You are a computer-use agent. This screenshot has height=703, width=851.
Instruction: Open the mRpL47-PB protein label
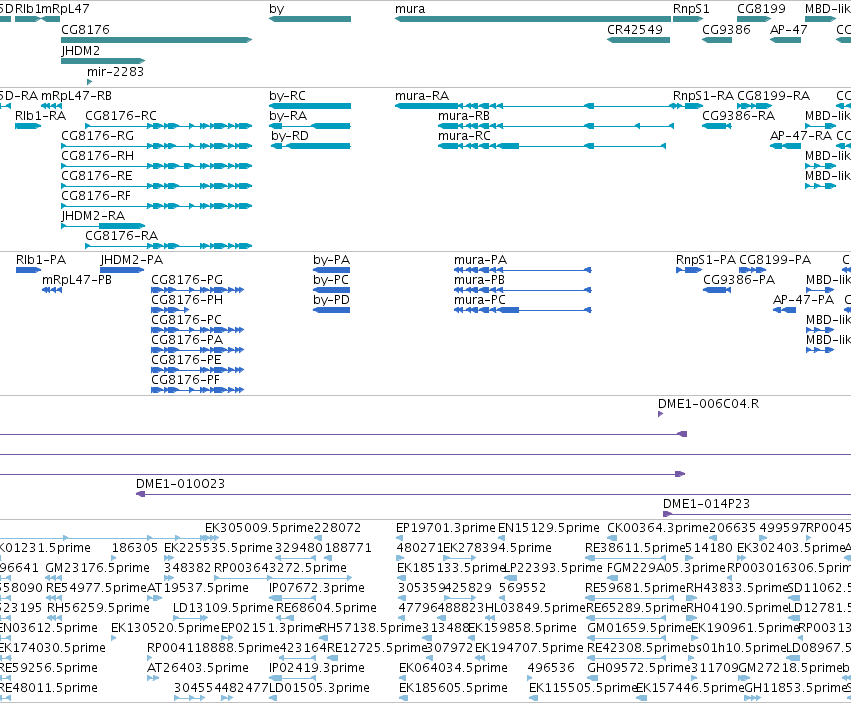[77, 280]
